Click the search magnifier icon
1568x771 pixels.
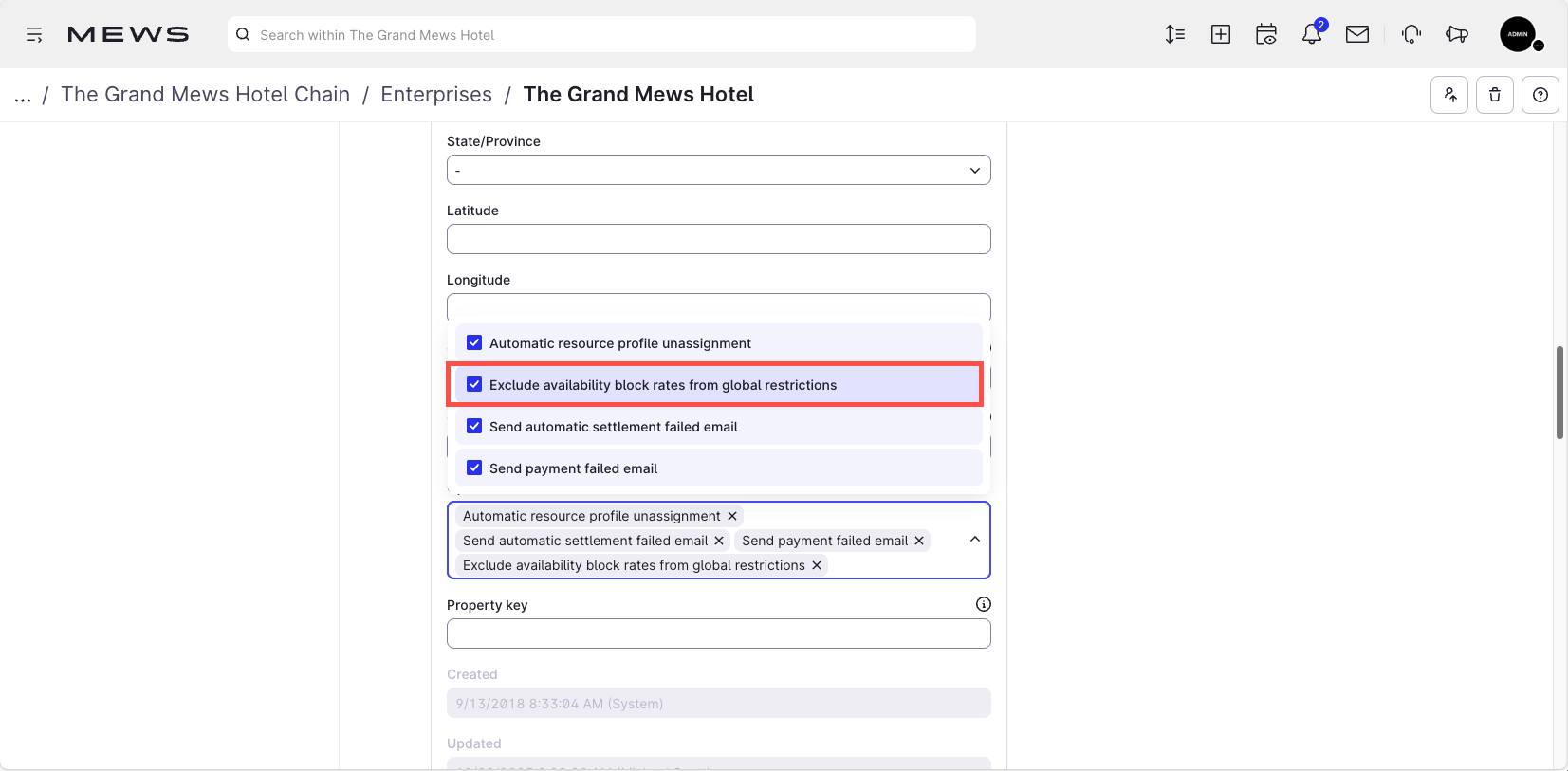coord(243,35)
